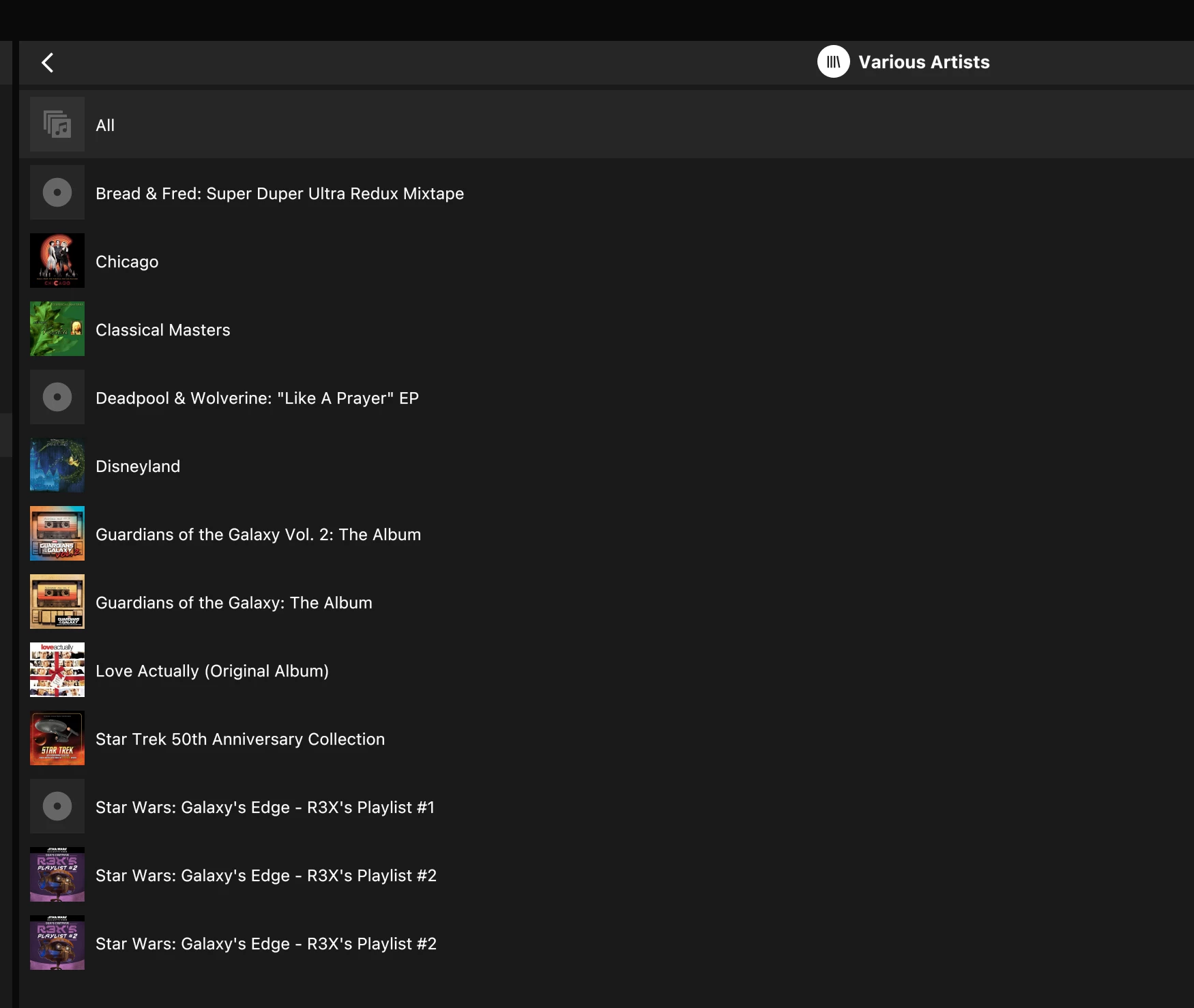
Task: Click the Love Actually album artwork
Action: [57, 670]
